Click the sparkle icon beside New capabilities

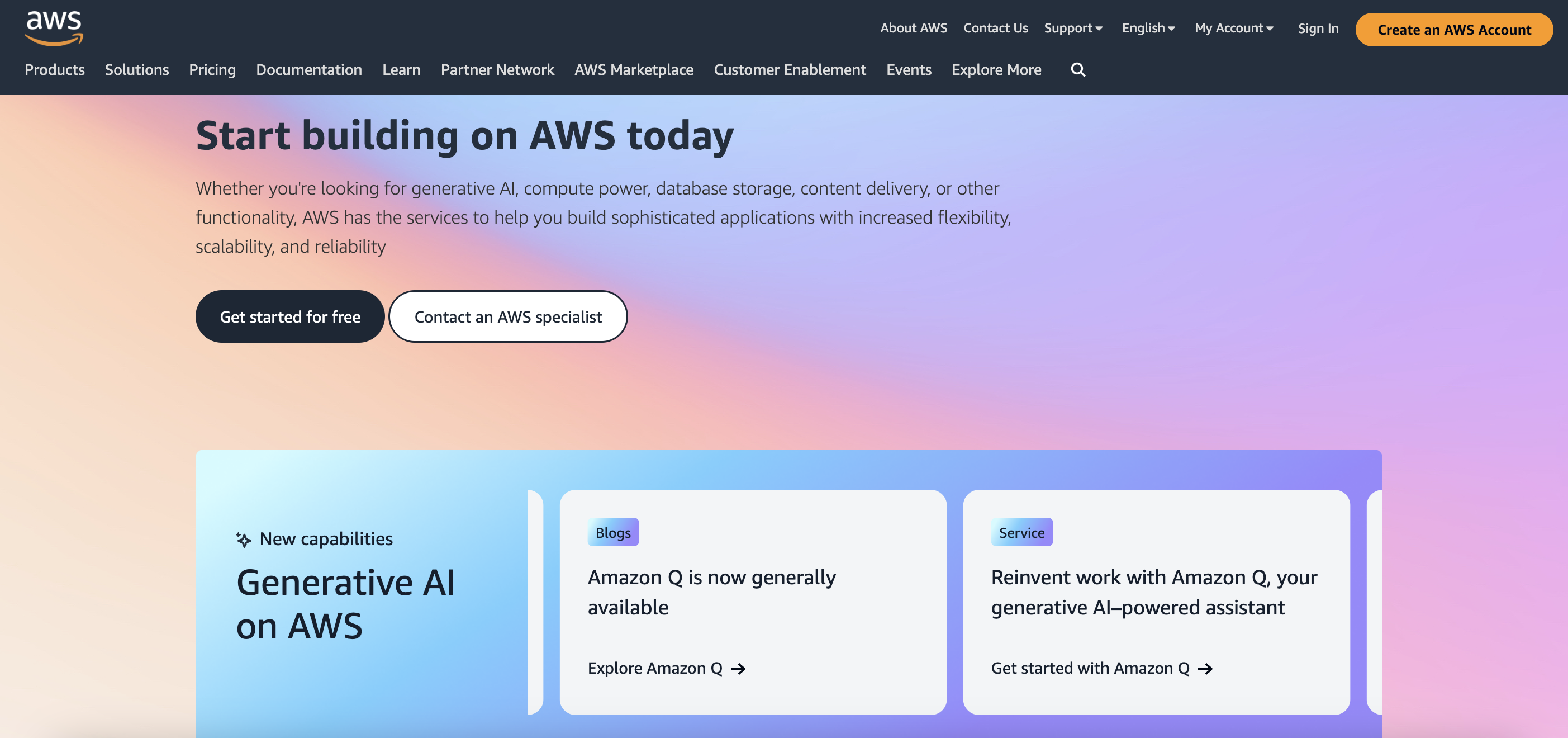click(244, 540)
